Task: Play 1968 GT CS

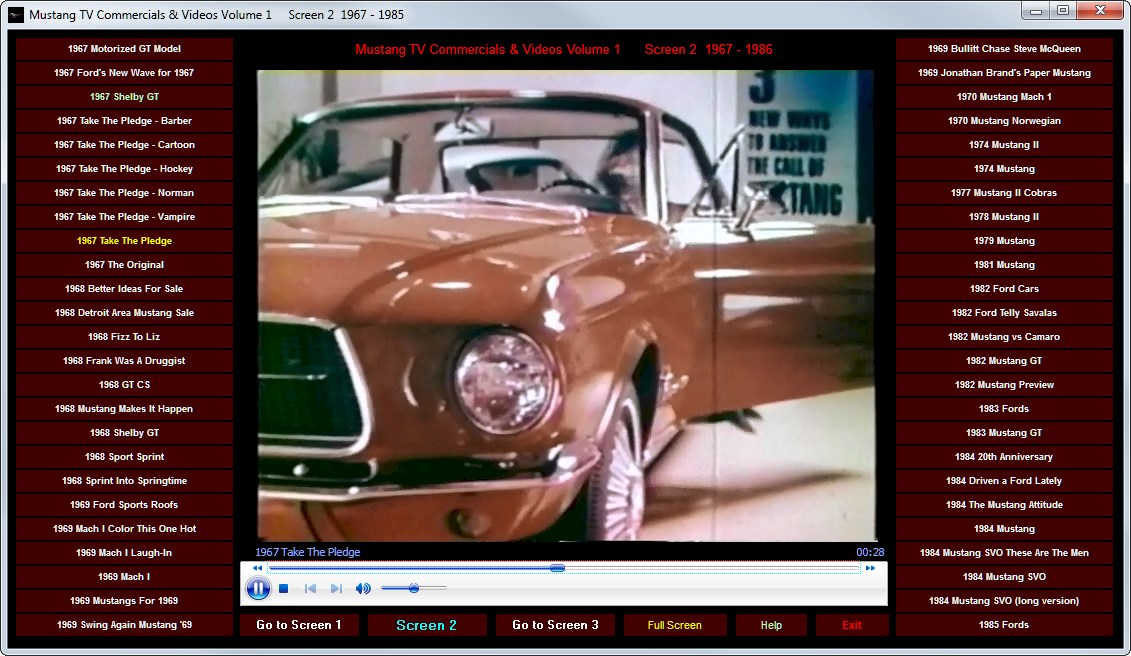Action: tap(124, 385)
